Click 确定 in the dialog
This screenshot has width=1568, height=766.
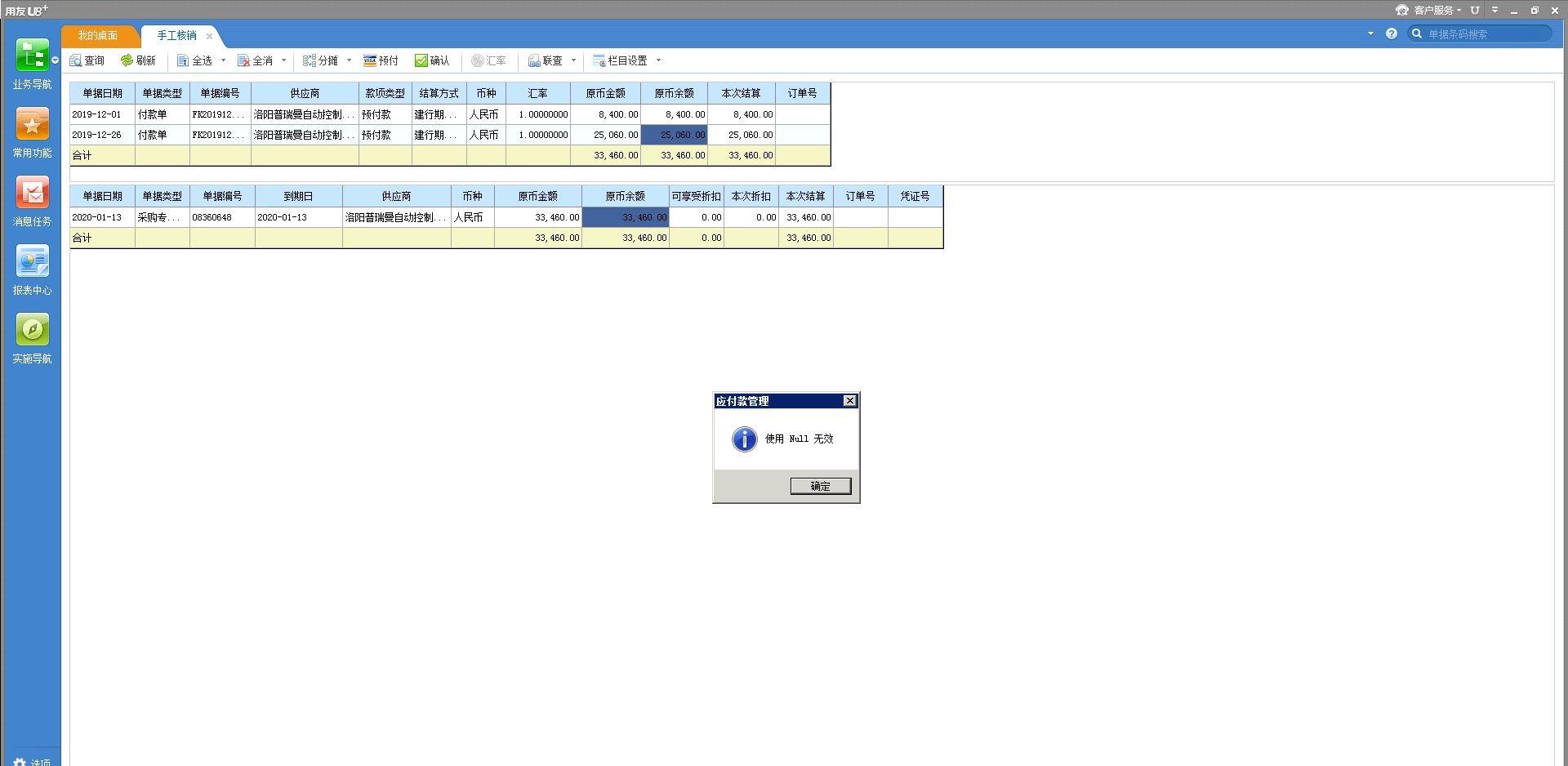point(821,486)
